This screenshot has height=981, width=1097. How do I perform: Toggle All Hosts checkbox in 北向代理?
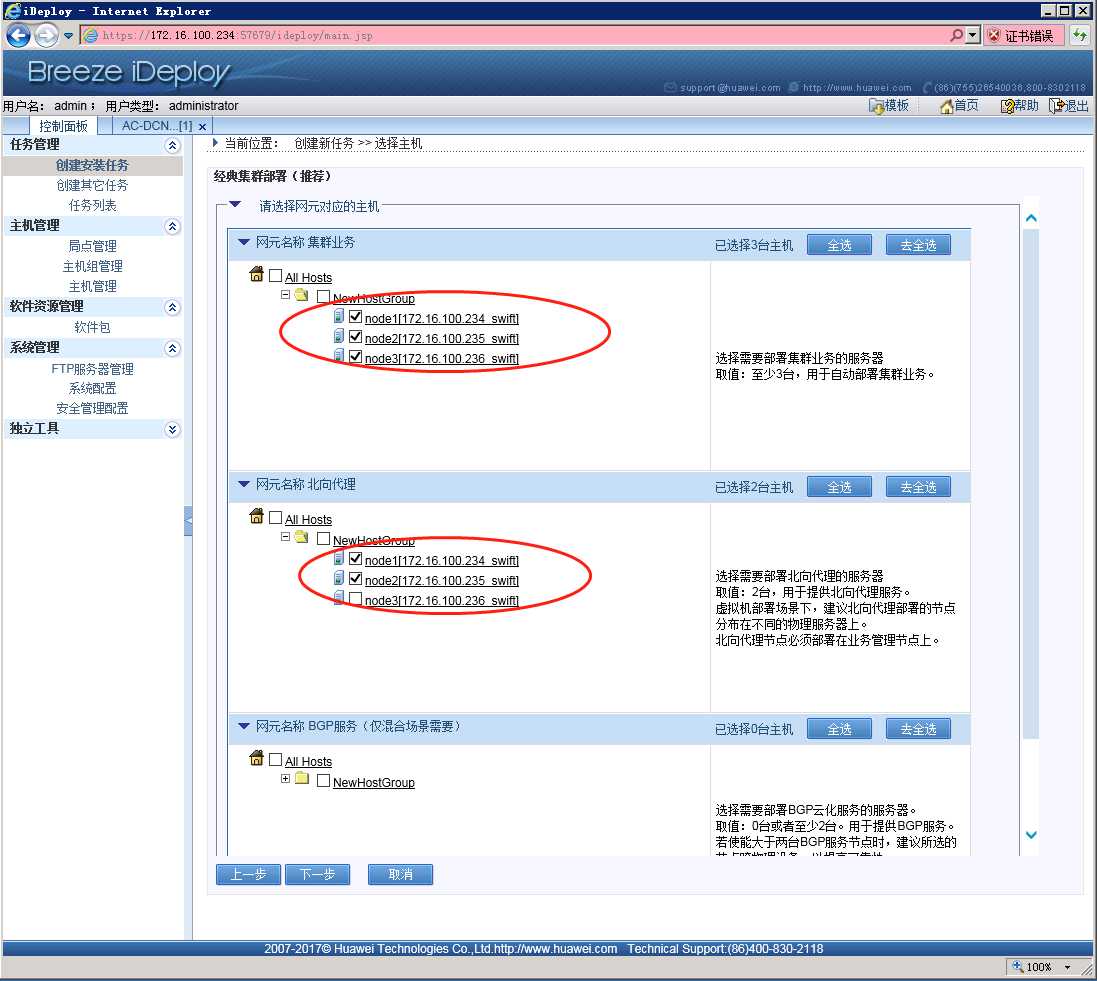(276, 518)
